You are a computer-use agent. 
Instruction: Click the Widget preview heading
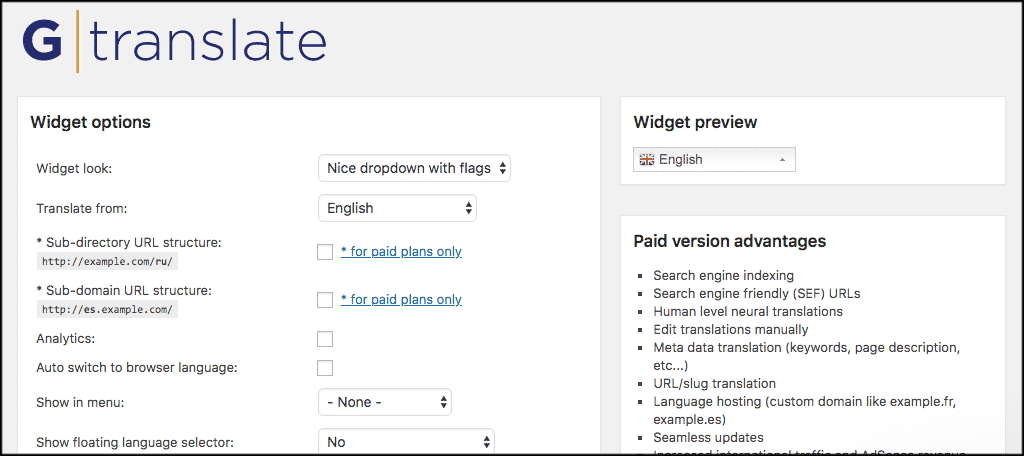[x=695, y=122]
